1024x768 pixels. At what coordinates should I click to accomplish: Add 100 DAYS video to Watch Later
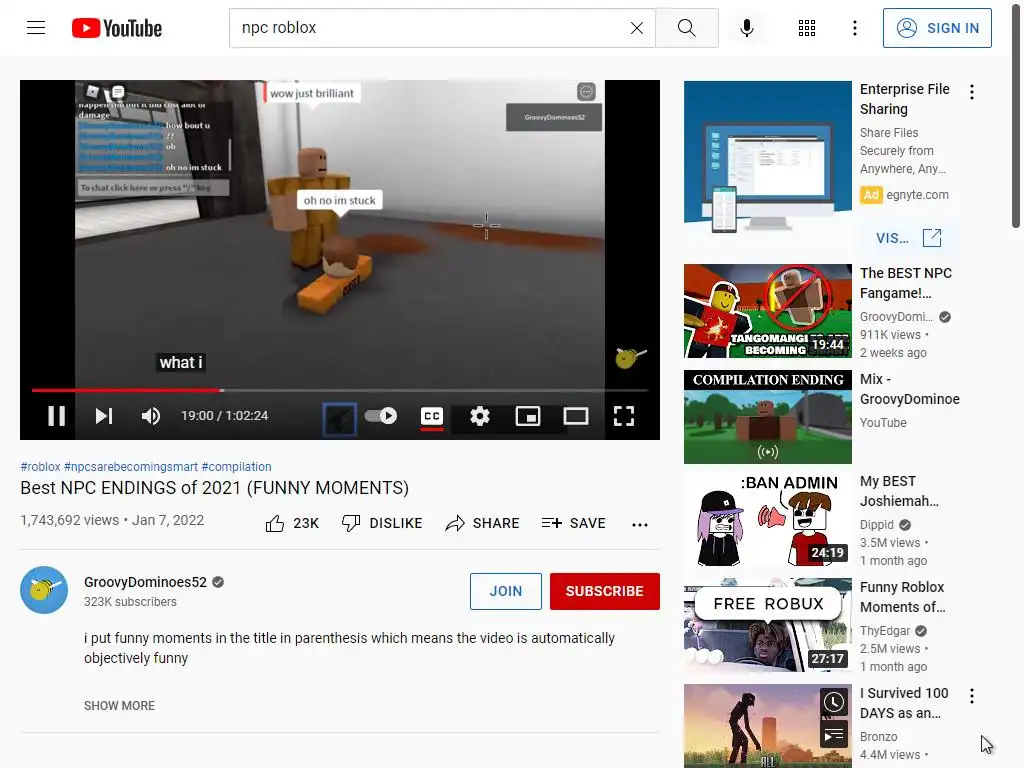(x=833, y=702)
